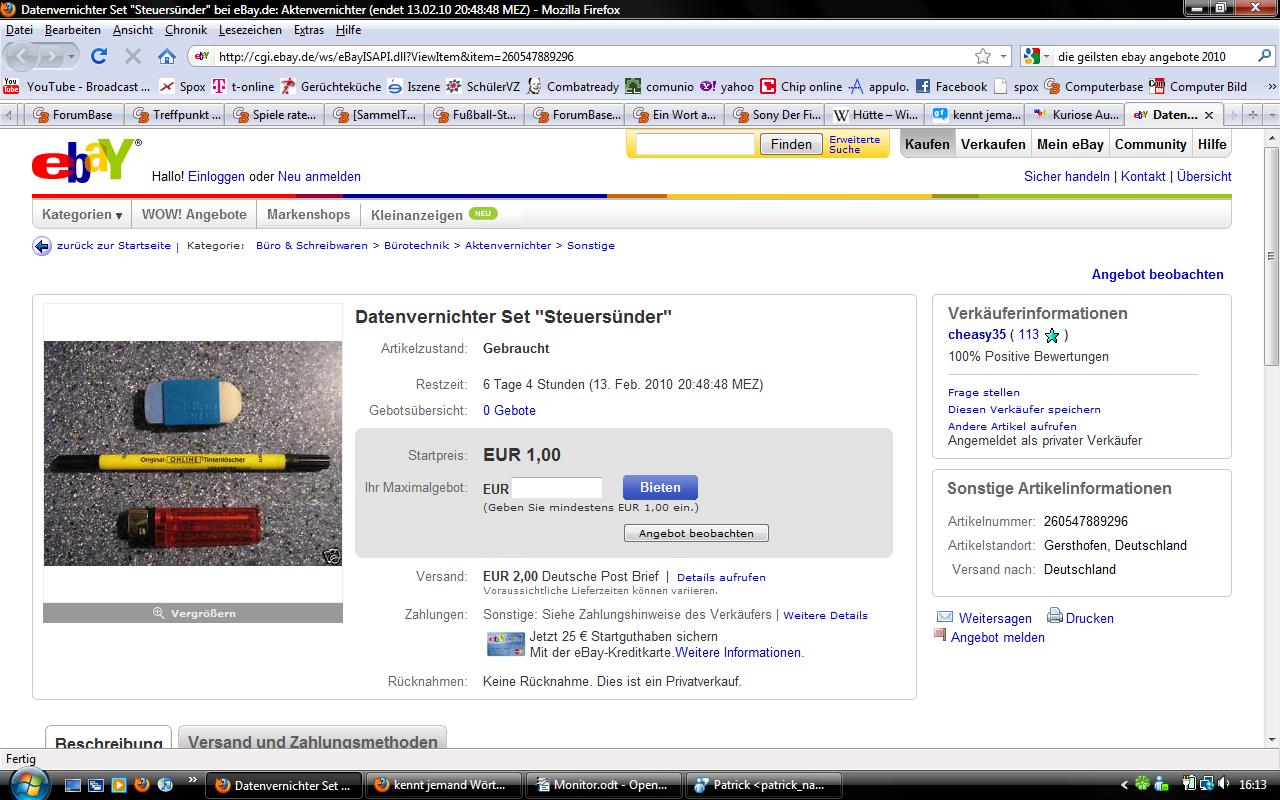Switch to the Kuriose Au... tab

point(1075,115)
